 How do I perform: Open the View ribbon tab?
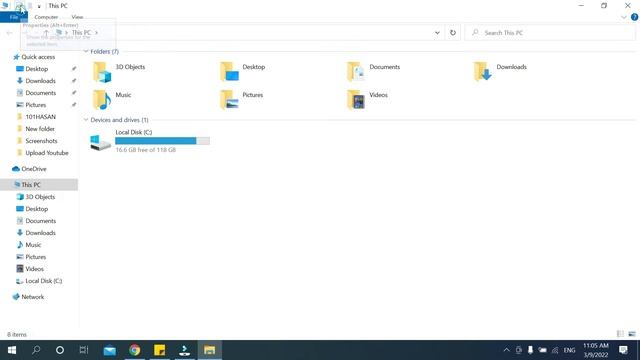click(77, 17)
